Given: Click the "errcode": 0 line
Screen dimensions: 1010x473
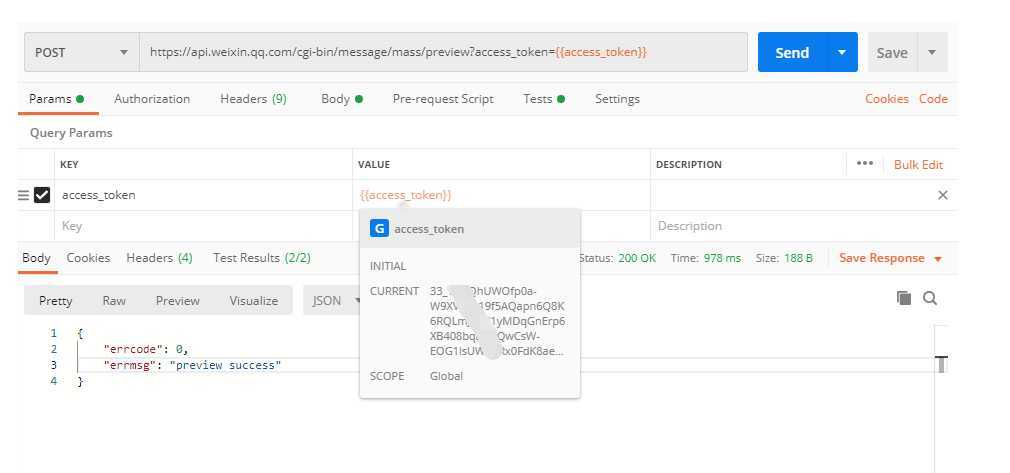Looking at the screenshot, I should [146, 349].
